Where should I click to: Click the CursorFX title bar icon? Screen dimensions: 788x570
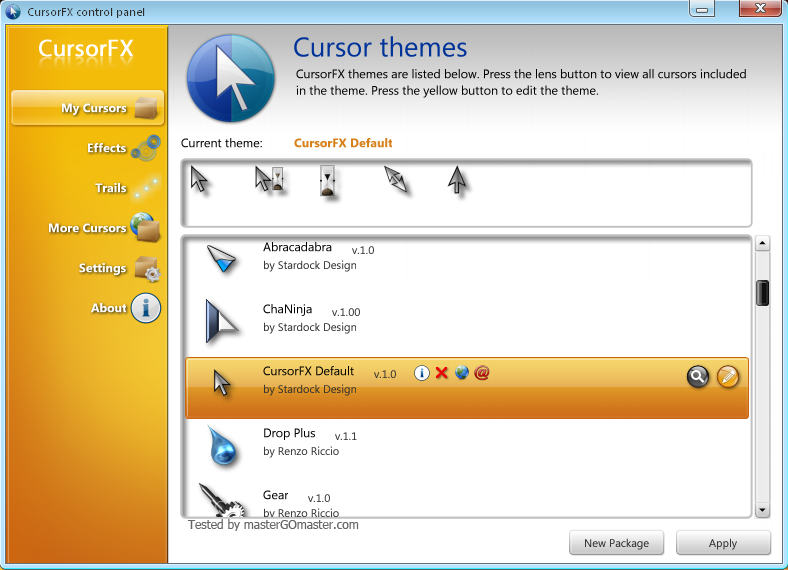pos(13,12)
